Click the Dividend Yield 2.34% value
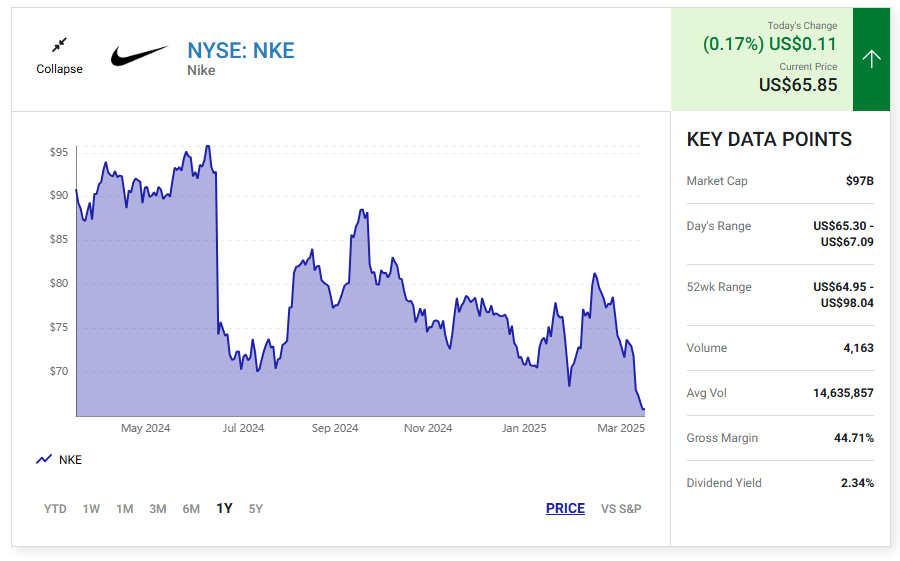Image resolution: width=900 pixels, height=561 pixels. tap(857, 483)
